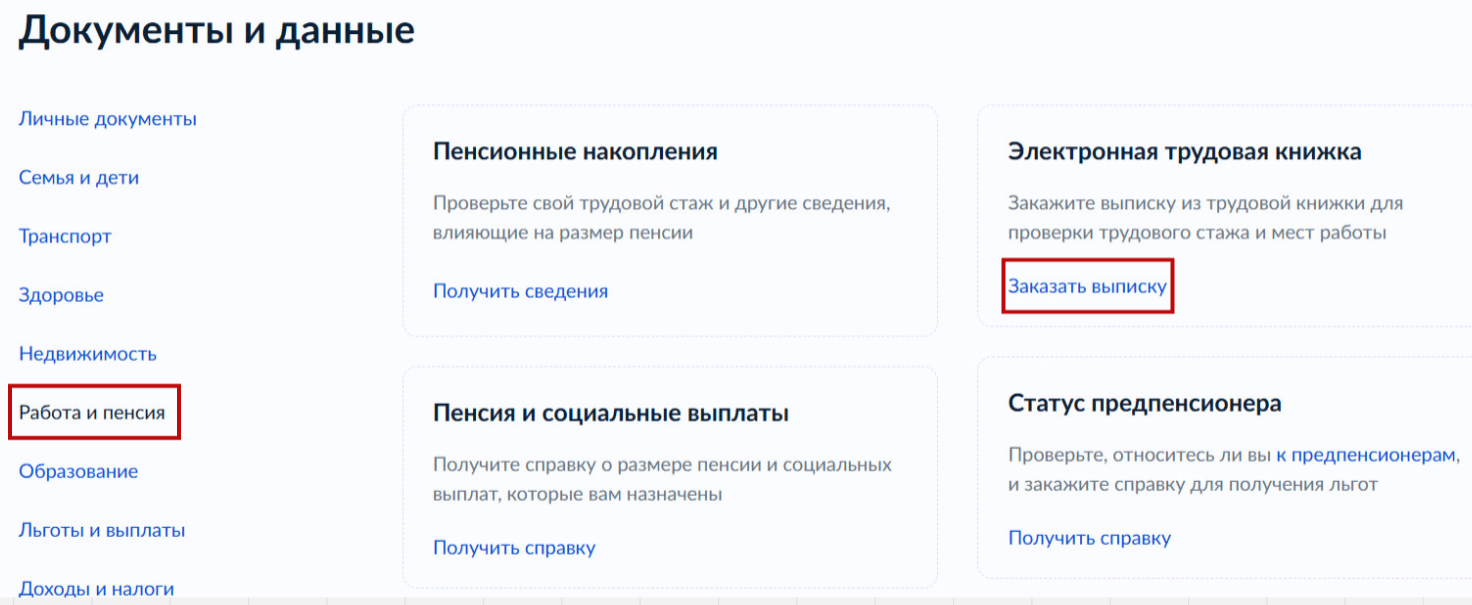Open Льготы и выплаты
The height and width of the screenshot is (605, 1472).
click(100, 530)
